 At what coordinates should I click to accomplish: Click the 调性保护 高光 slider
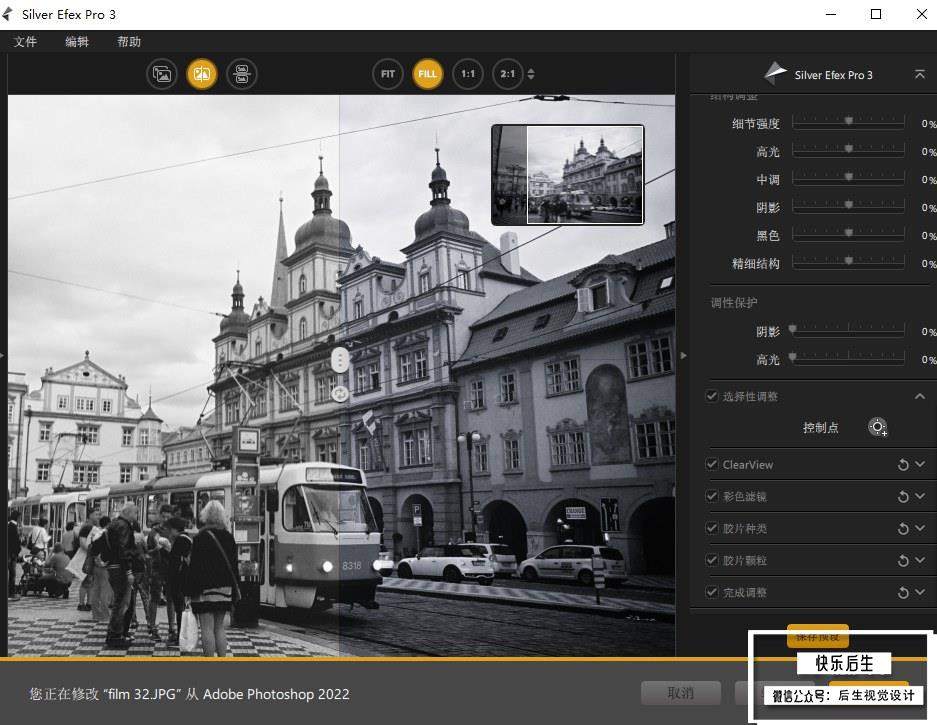coord(848,357)
